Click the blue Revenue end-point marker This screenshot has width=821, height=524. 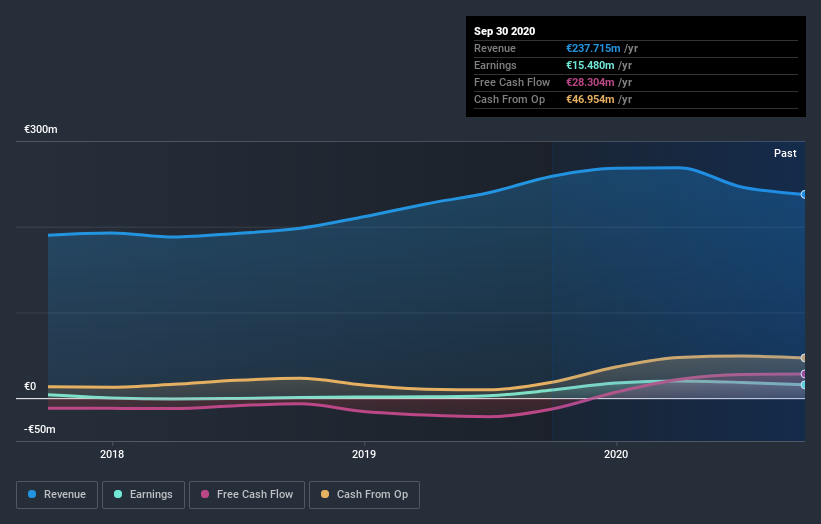tap(803, 194)
